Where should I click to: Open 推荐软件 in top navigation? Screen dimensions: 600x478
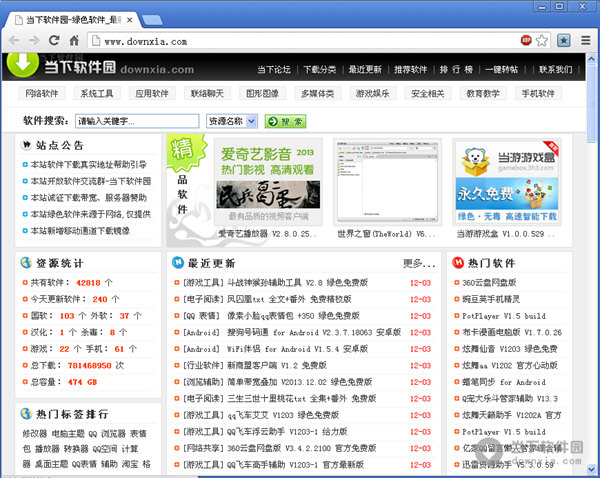coord(411,69)
